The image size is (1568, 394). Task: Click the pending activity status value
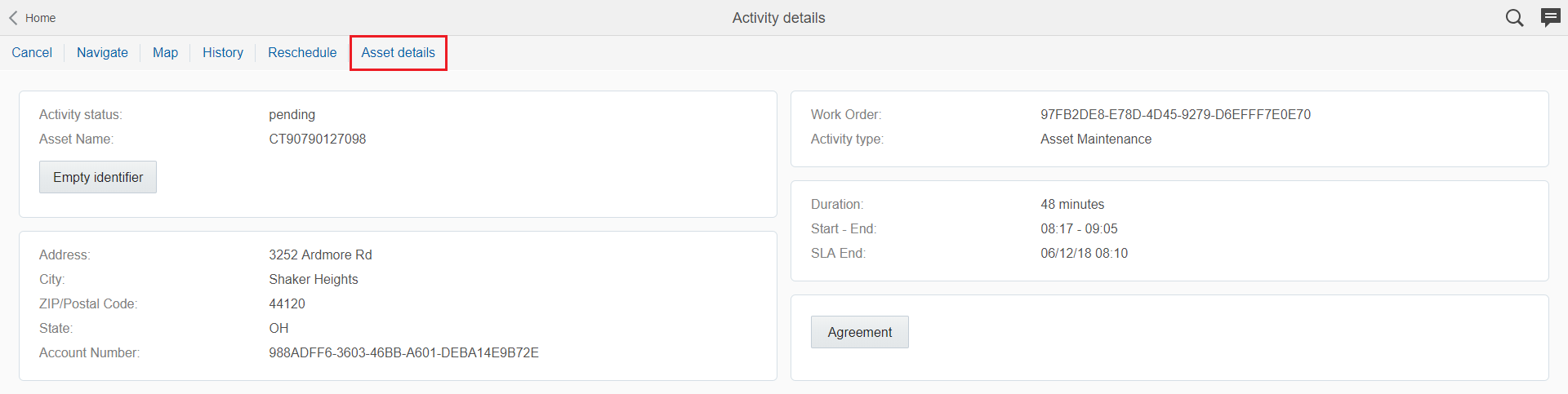(292, 115)
